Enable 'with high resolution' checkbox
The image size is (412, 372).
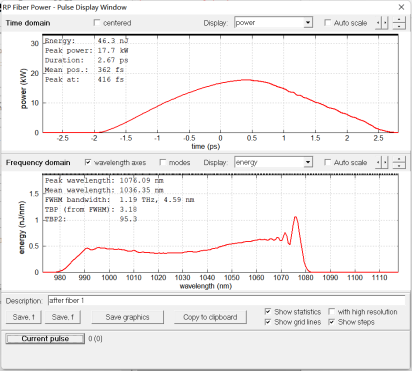tap(331, 311)
